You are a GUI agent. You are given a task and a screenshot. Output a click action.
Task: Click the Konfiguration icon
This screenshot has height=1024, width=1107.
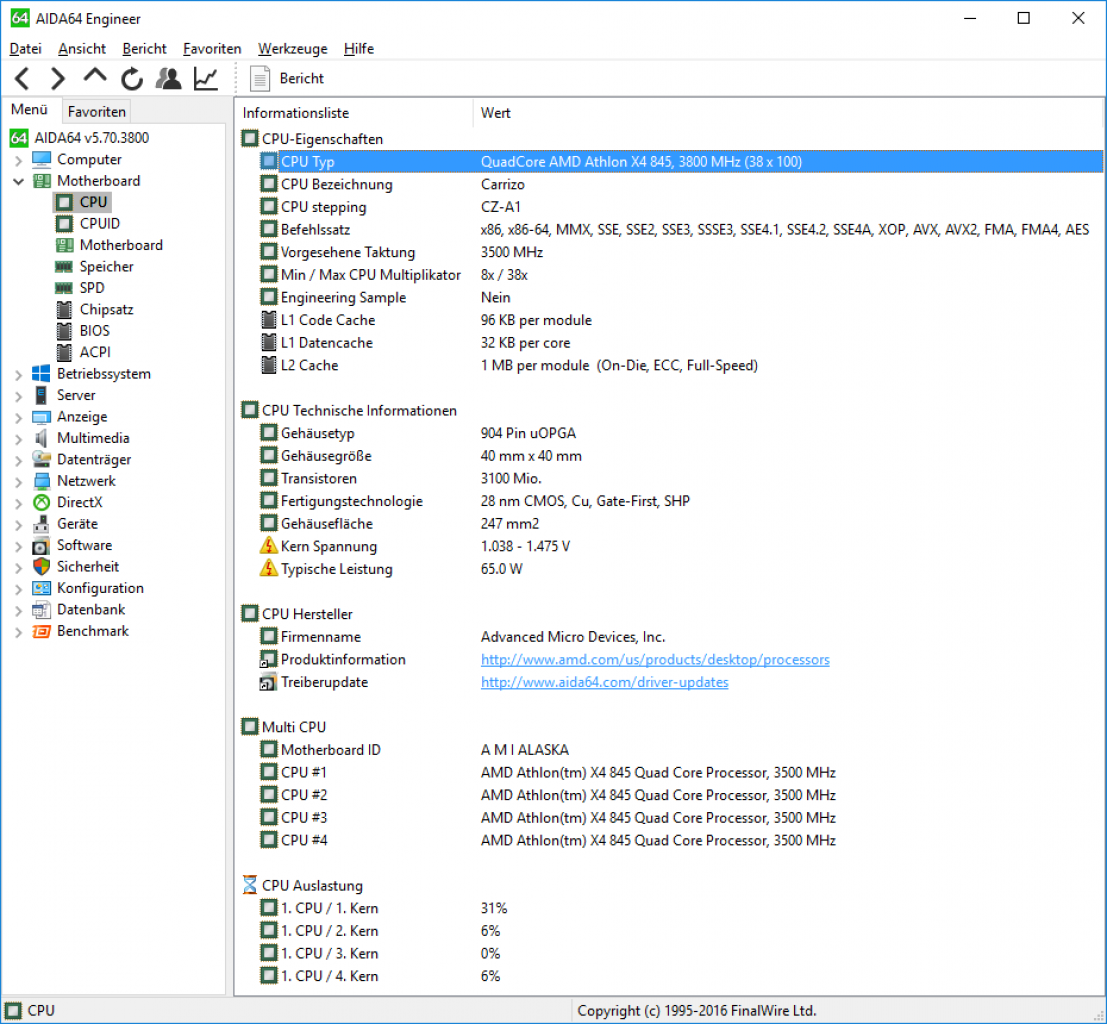(41, 588)
